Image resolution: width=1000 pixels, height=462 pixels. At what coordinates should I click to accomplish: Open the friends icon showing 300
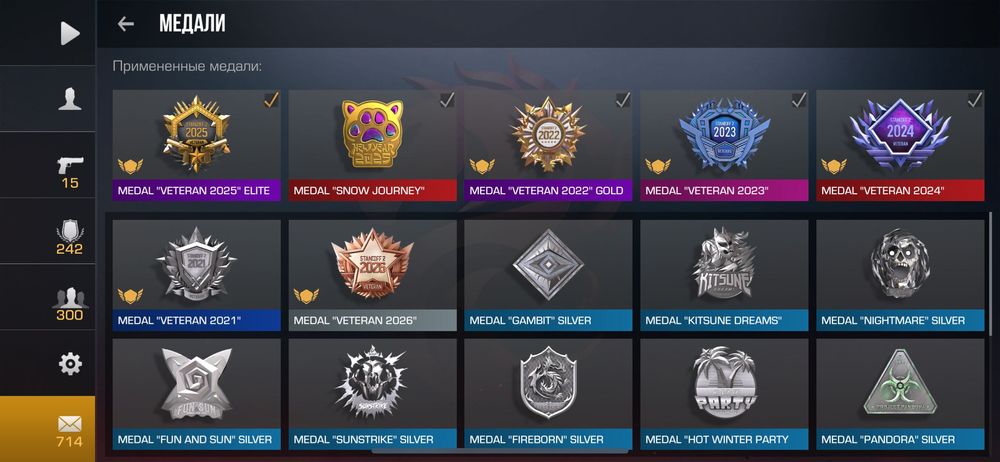point(70,297)
